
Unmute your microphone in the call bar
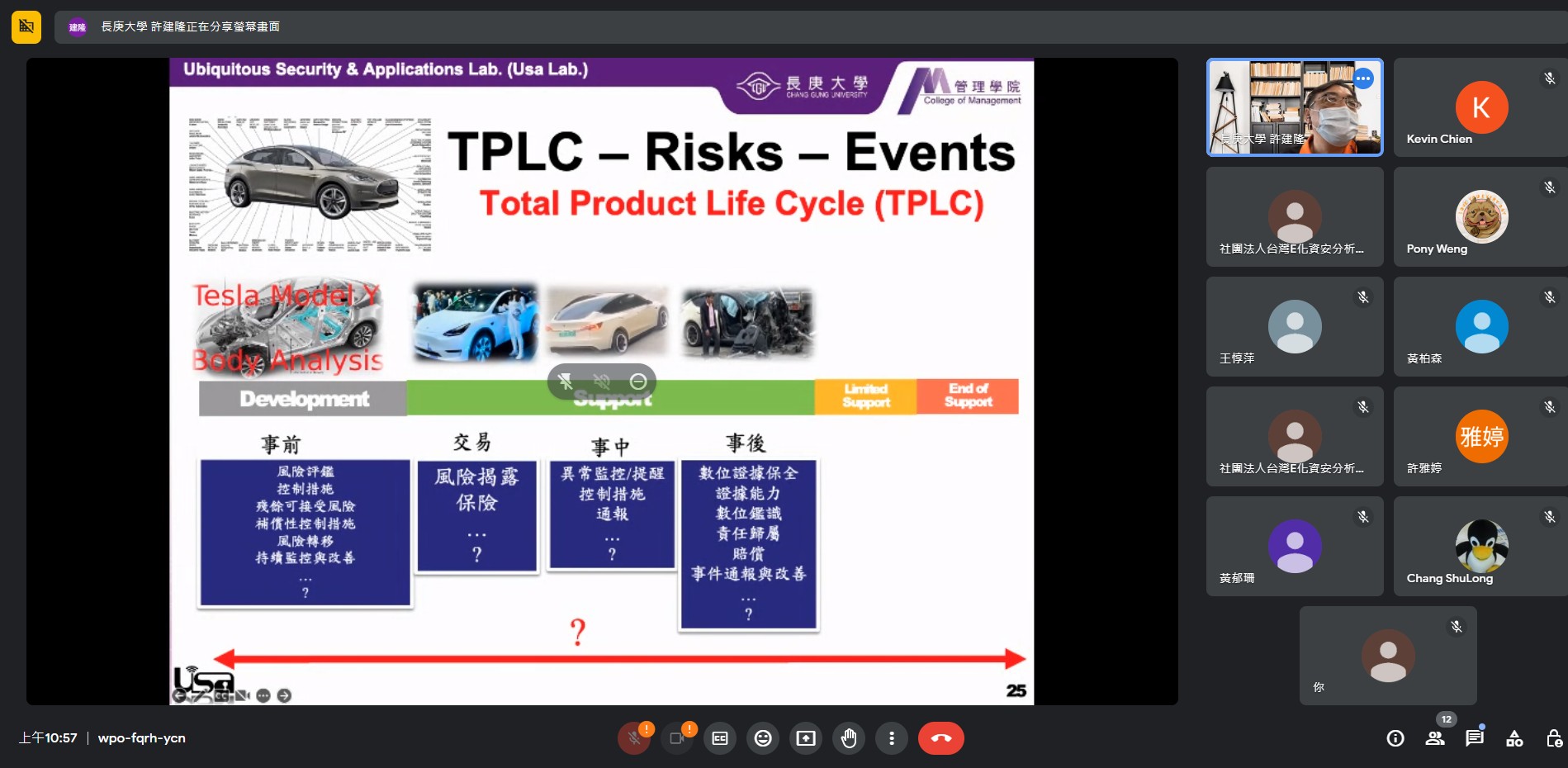coord(634,738)
